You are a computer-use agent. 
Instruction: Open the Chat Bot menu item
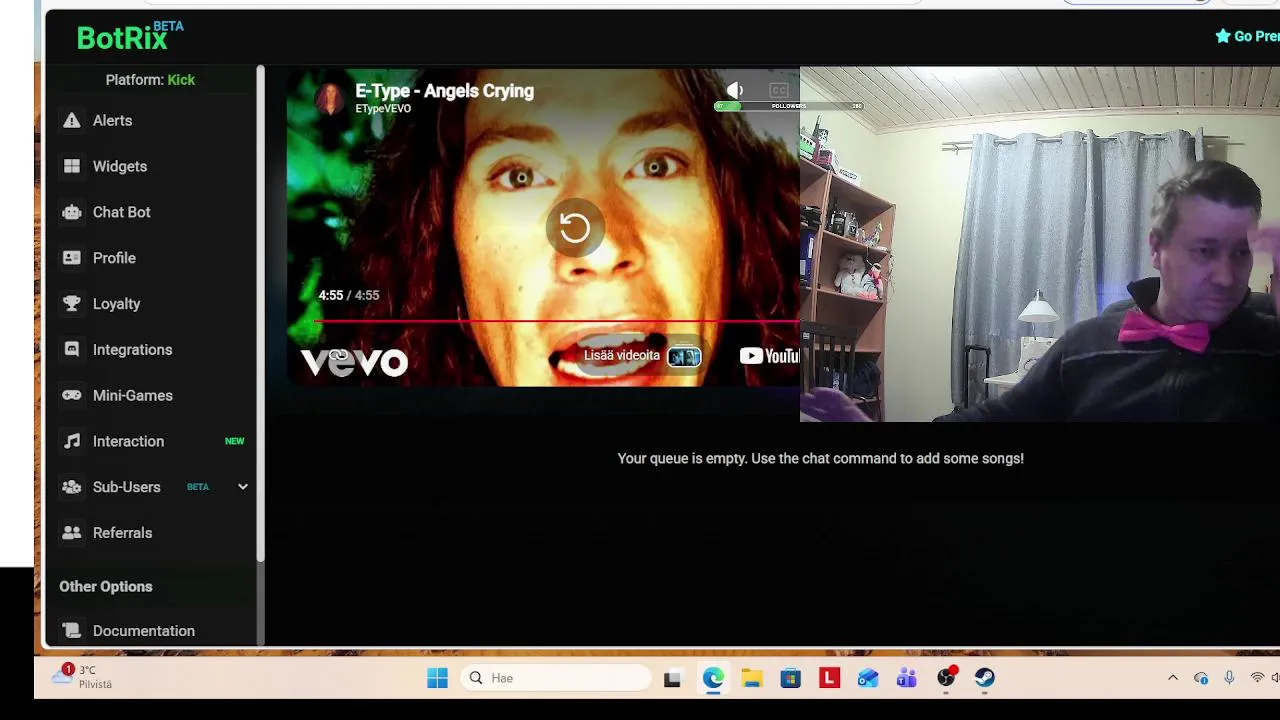122,212
